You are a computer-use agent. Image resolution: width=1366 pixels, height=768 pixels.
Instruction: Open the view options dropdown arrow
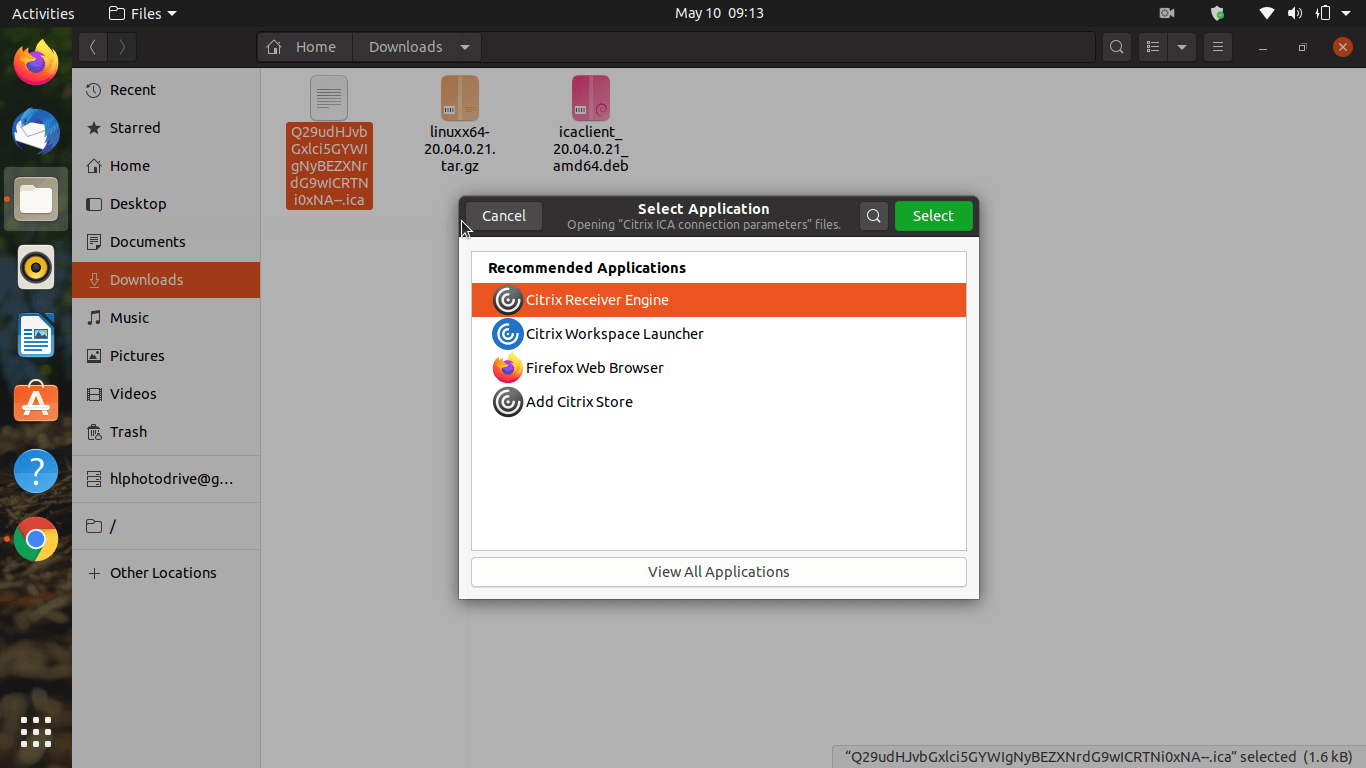point(1182,47)
